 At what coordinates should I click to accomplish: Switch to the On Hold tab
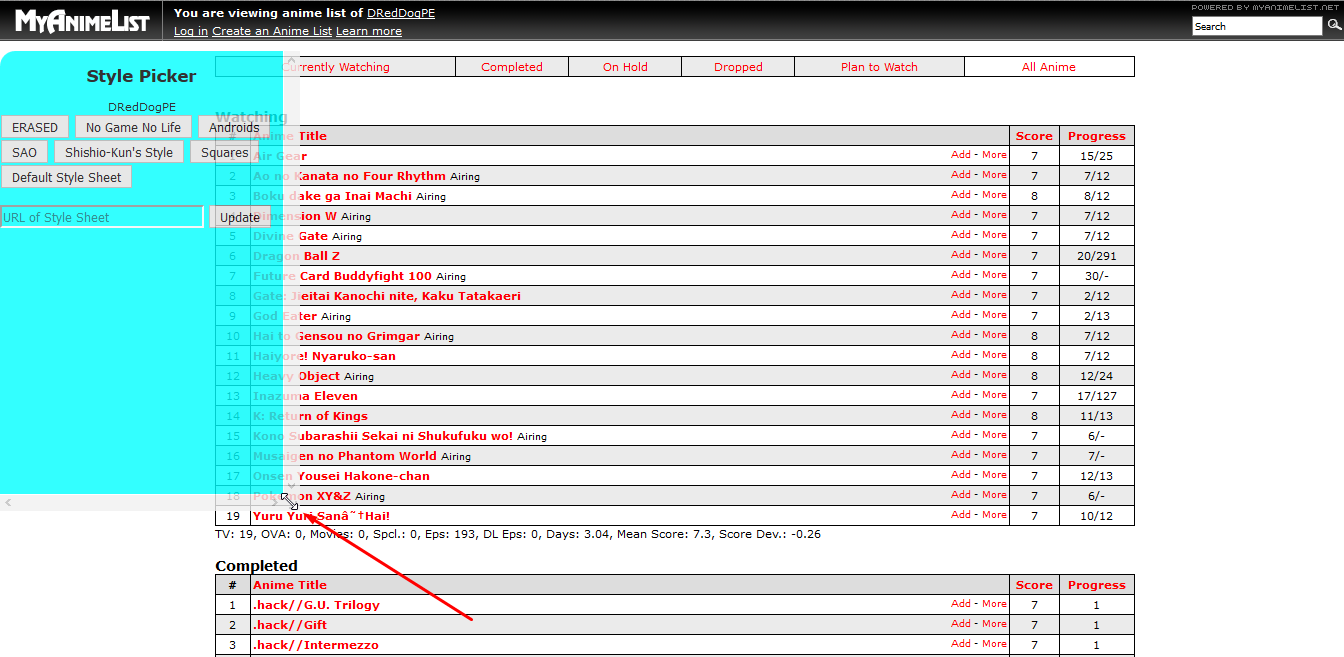[x=625, y=67]
